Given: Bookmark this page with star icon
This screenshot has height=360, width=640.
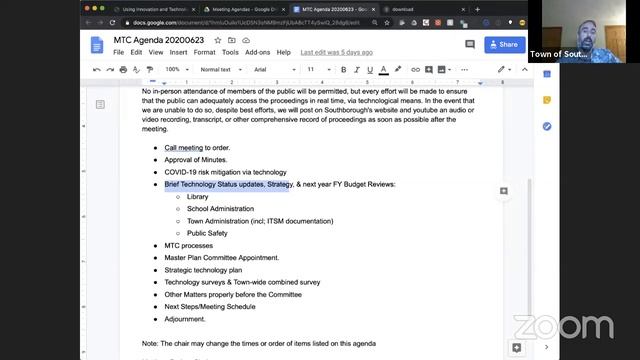Looking at the screenshot, I should 387,23.
